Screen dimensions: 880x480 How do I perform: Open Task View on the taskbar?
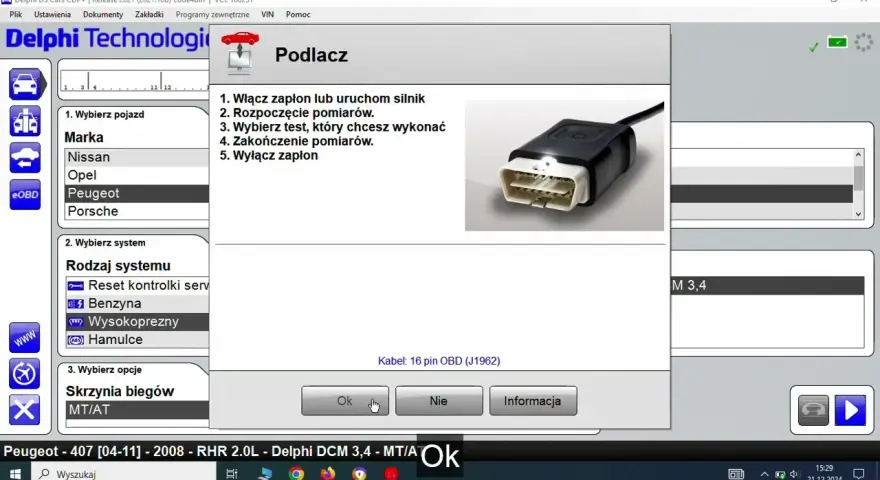(x=232, y=473)
